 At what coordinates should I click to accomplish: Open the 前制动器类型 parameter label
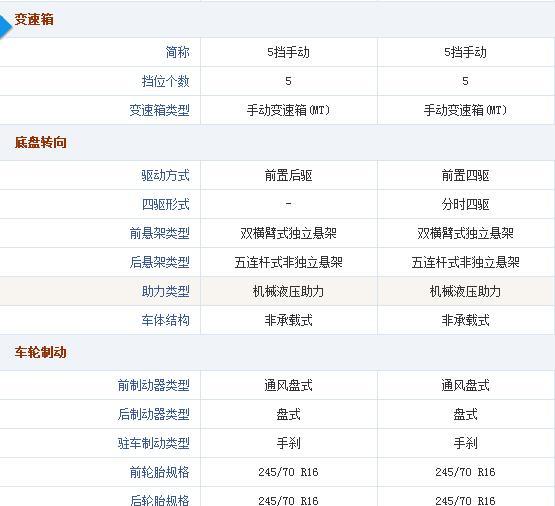pyautogui.click(x=154, y=385)
